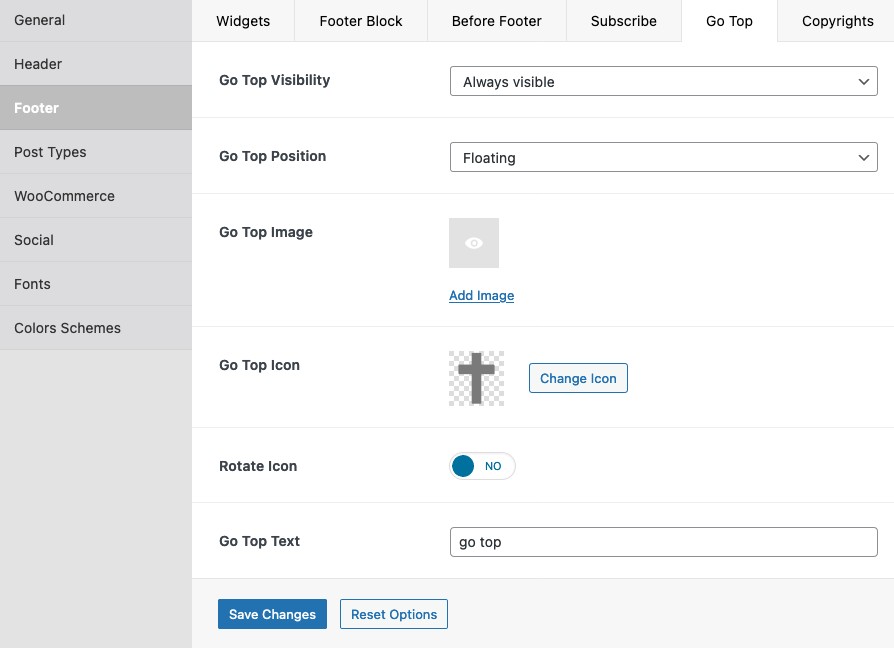
Task: Expand the Go Top Position dropdown
Action: coord(664,157)
